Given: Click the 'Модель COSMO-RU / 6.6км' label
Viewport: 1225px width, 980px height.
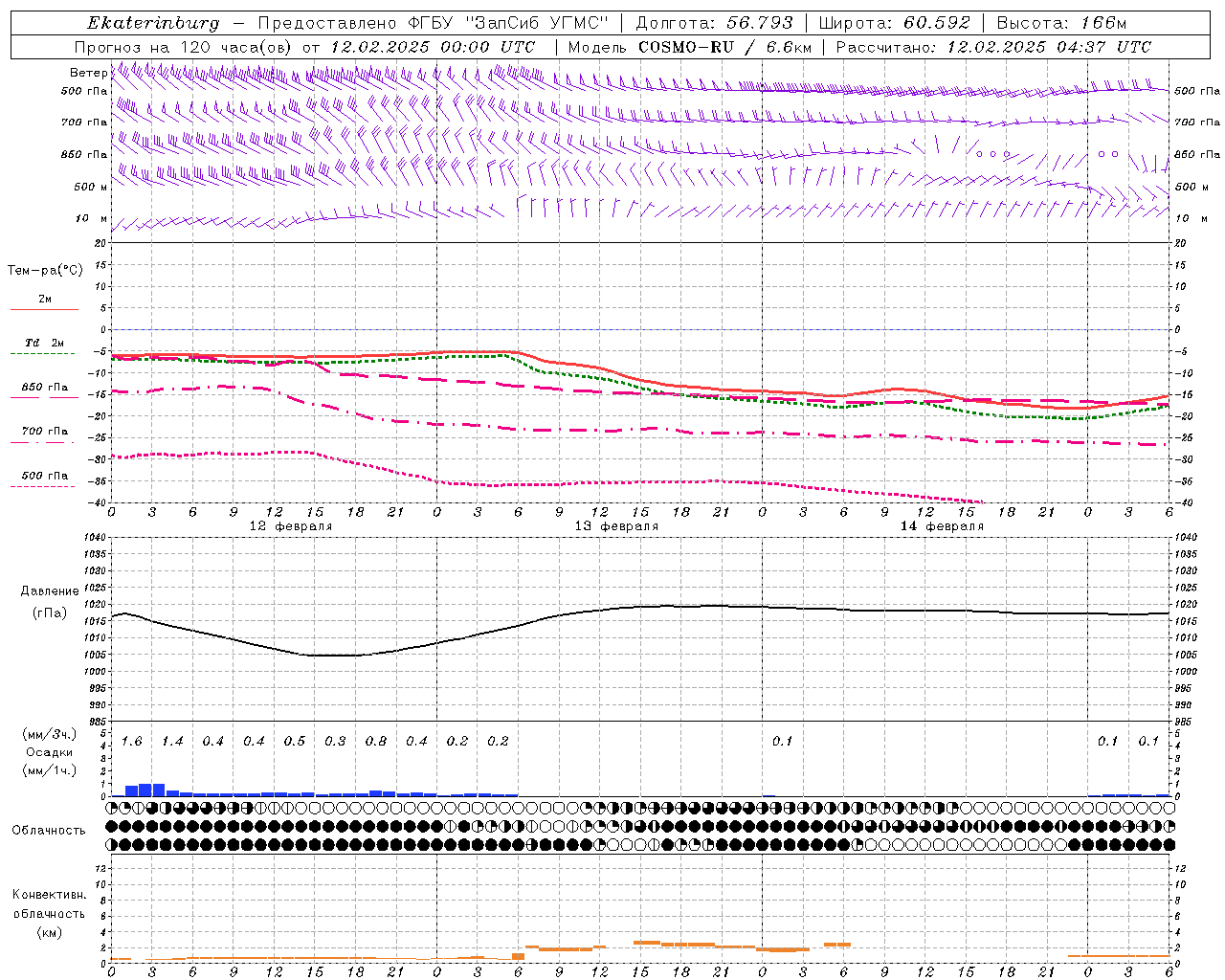Looking at the screenshot, I should (690, 47).
